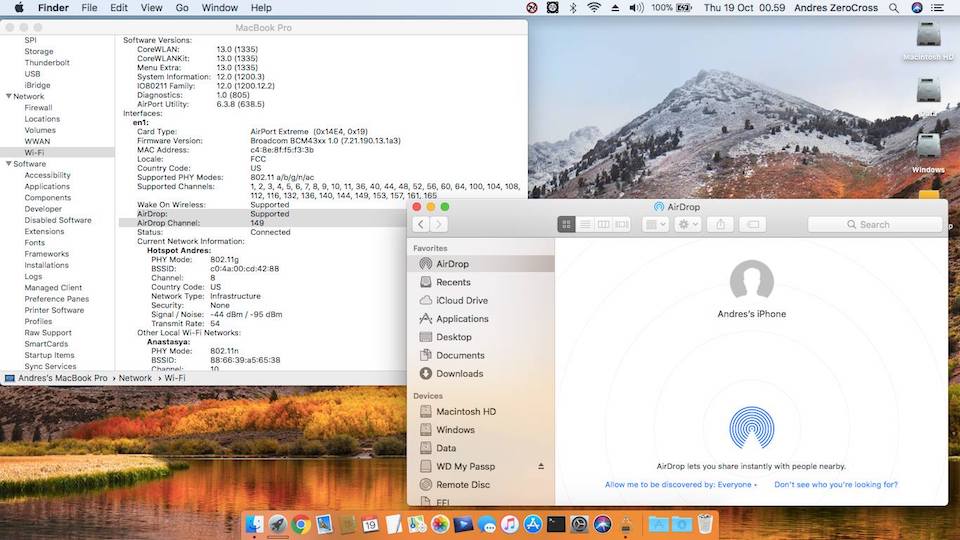Click the Finder Search field
960x540 pixels.
tap(875, 225)
